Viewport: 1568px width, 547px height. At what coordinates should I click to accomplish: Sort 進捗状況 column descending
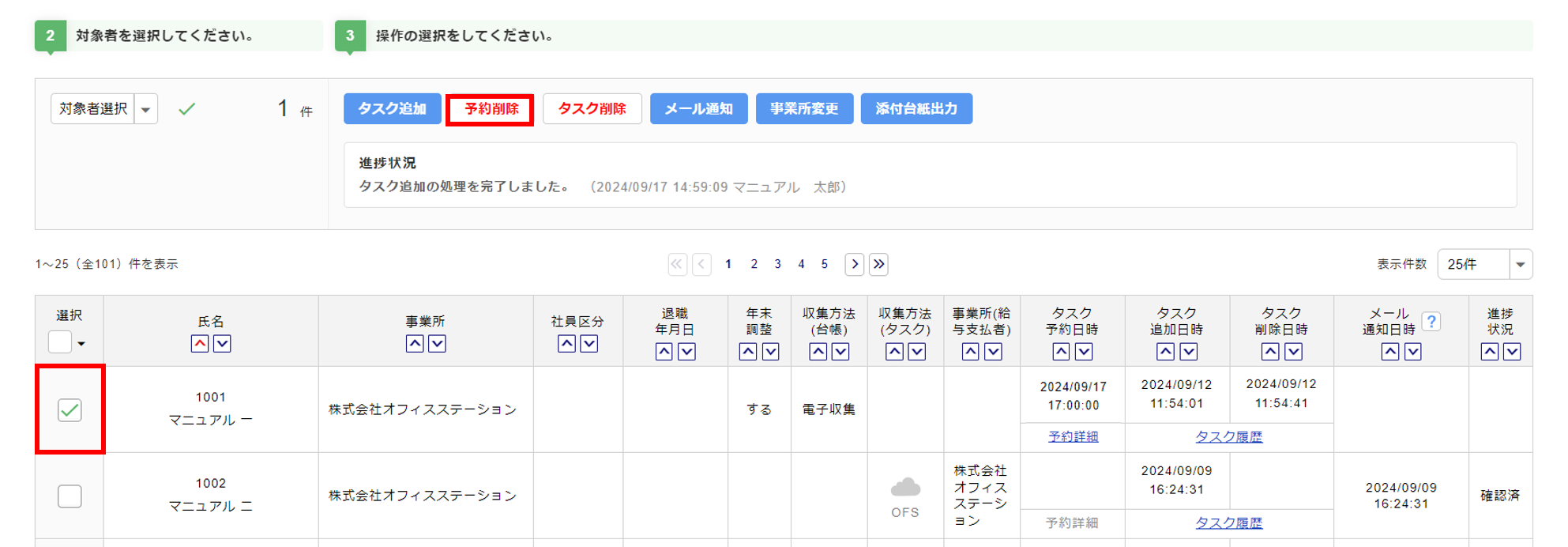pyautogui.click(x=1512, y=352)
